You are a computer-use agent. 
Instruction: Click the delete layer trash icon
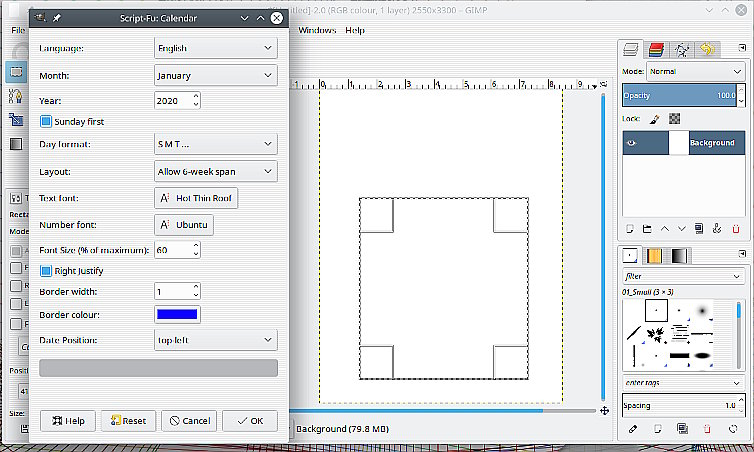(x=736, y=229)
